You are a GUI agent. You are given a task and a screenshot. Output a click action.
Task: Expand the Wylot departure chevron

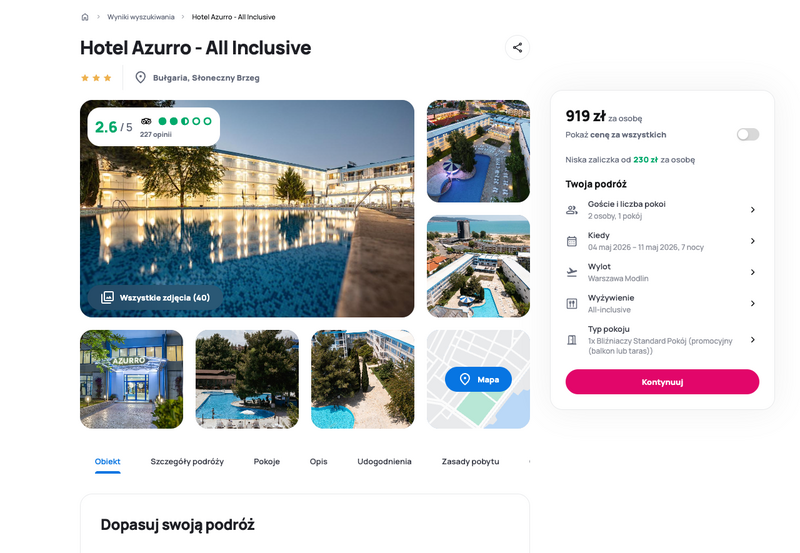point(753,272)
